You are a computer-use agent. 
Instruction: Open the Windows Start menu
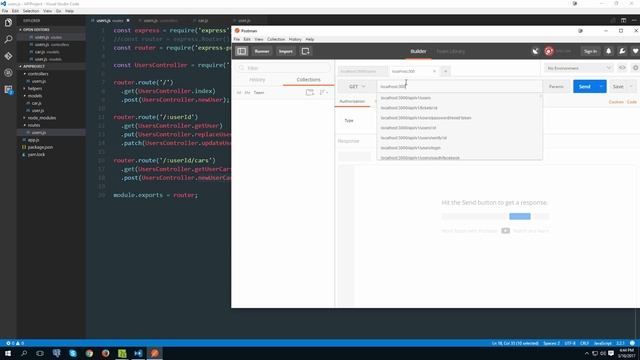tap(8, 353)
